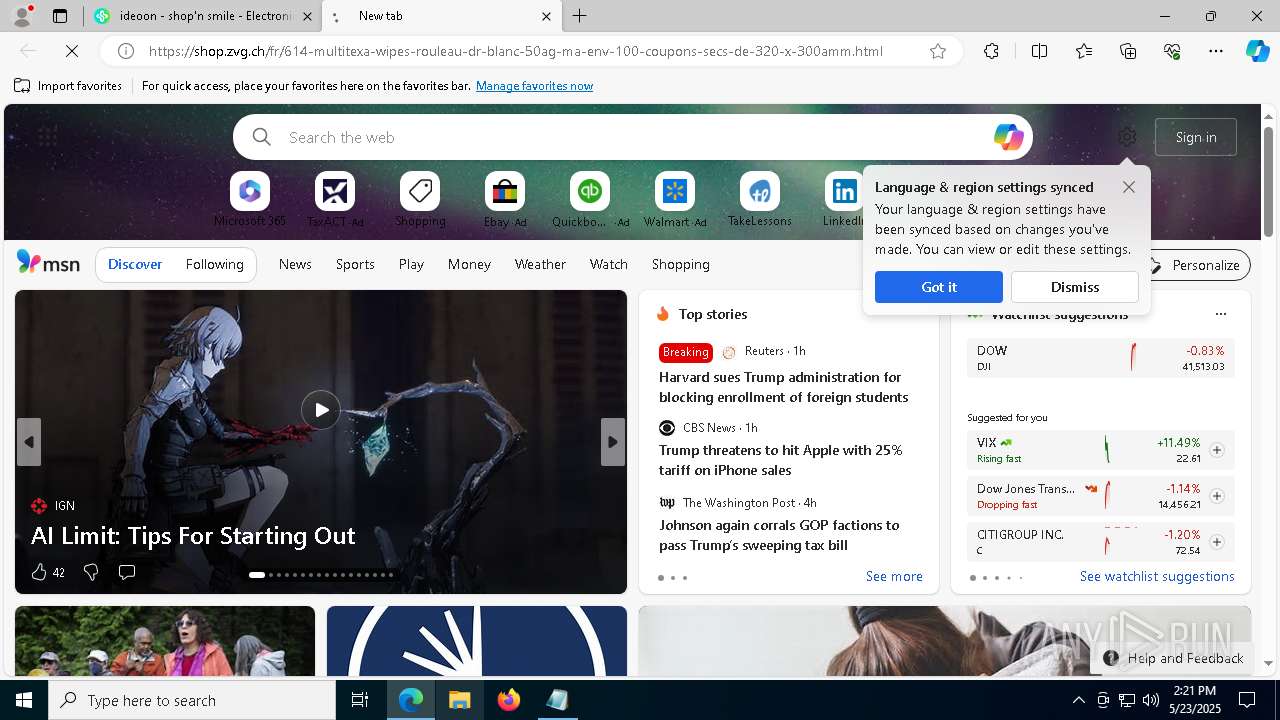Open the News menu item
Image resolution: width=1280 pixels, height=720 pixels.
point(295,264)
